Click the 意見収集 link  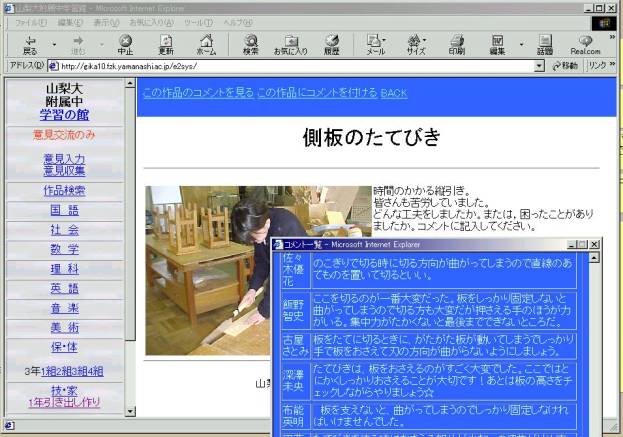[64, 171]
